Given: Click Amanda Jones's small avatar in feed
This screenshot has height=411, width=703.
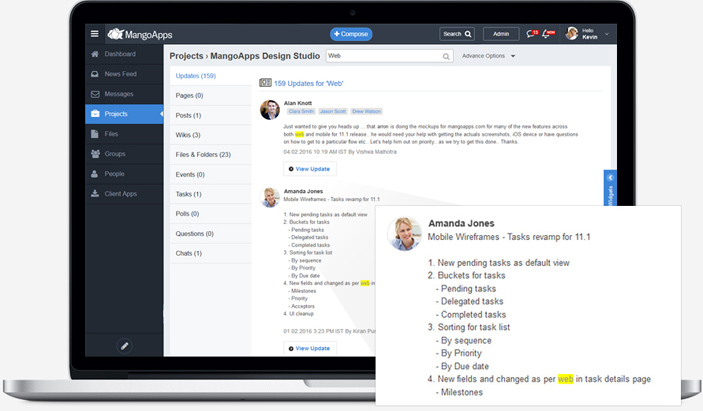Looking at the screenshot, I should 270,198.
